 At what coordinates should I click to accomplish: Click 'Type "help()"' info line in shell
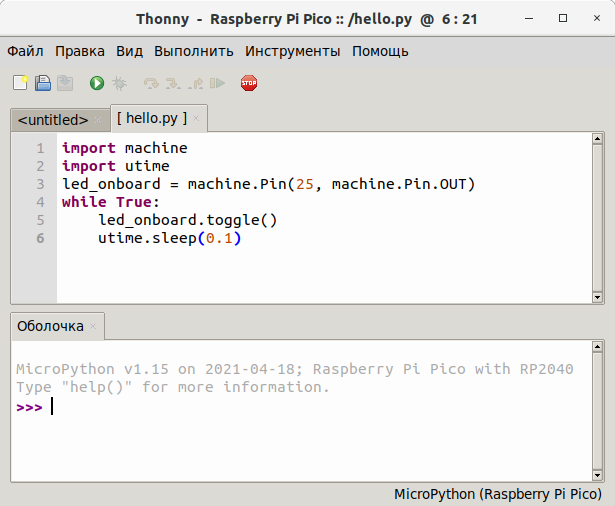pos(173,387)
